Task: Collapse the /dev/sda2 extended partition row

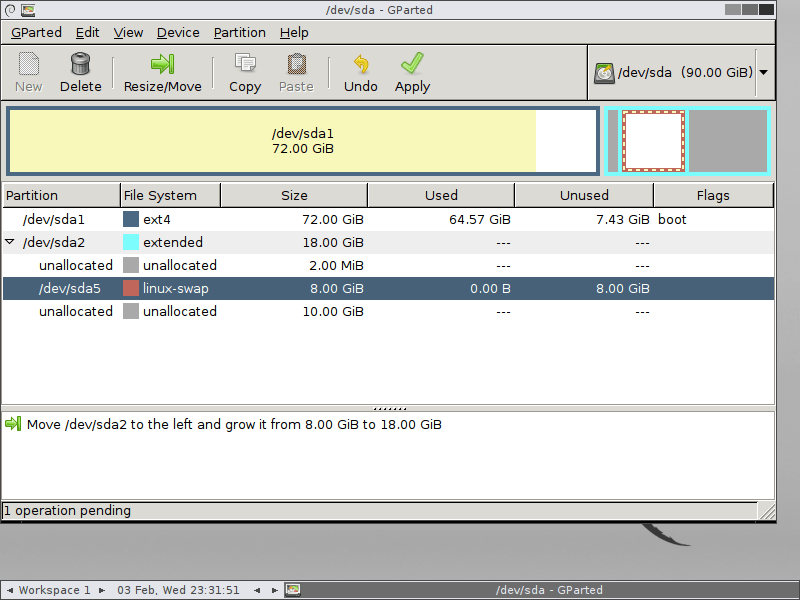Action: [x=10, y=242]
